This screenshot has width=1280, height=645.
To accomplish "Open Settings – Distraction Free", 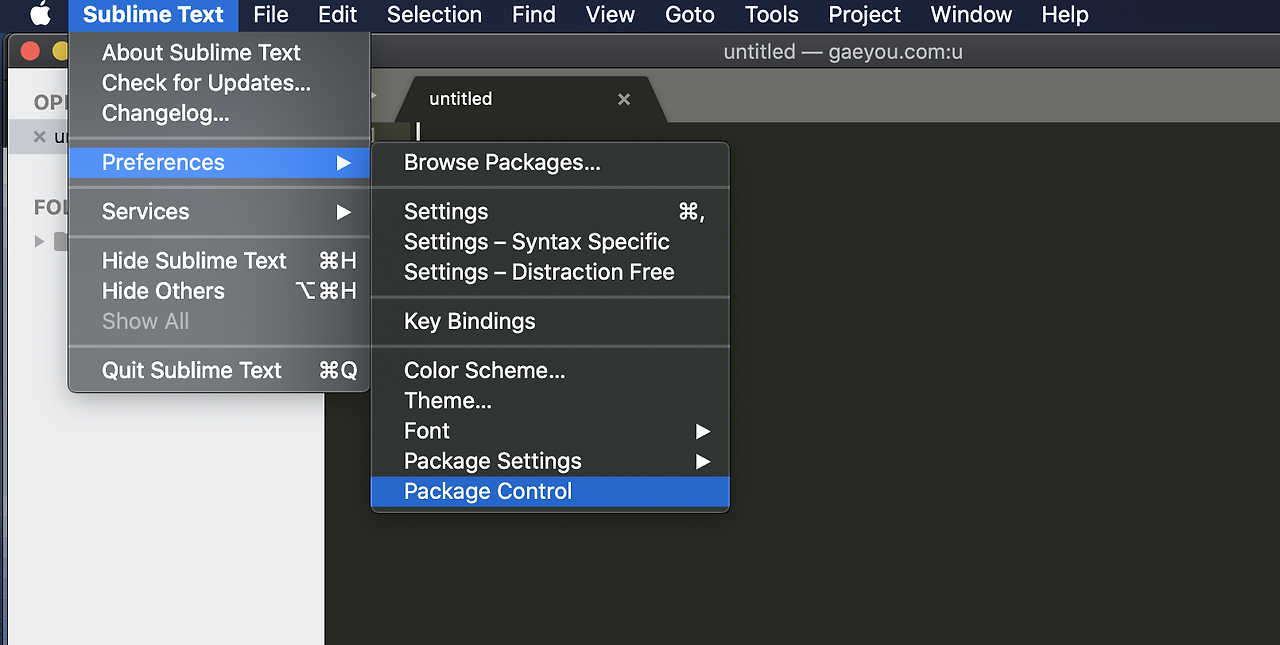I will point(550,272).
